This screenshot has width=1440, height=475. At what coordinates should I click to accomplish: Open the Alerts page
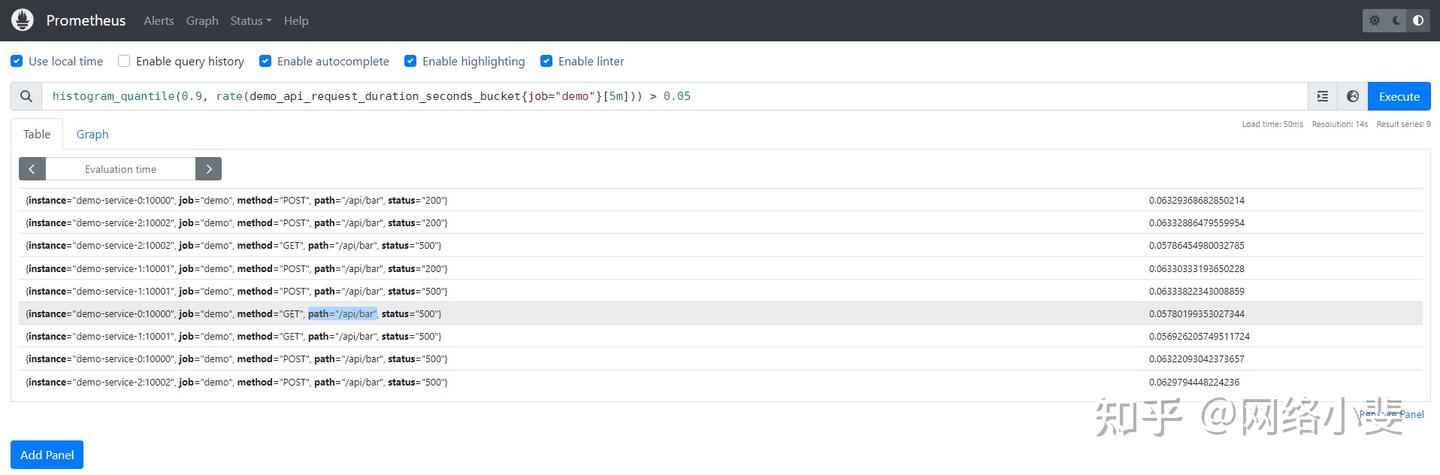pyautogui.click(x=158, y=20)
